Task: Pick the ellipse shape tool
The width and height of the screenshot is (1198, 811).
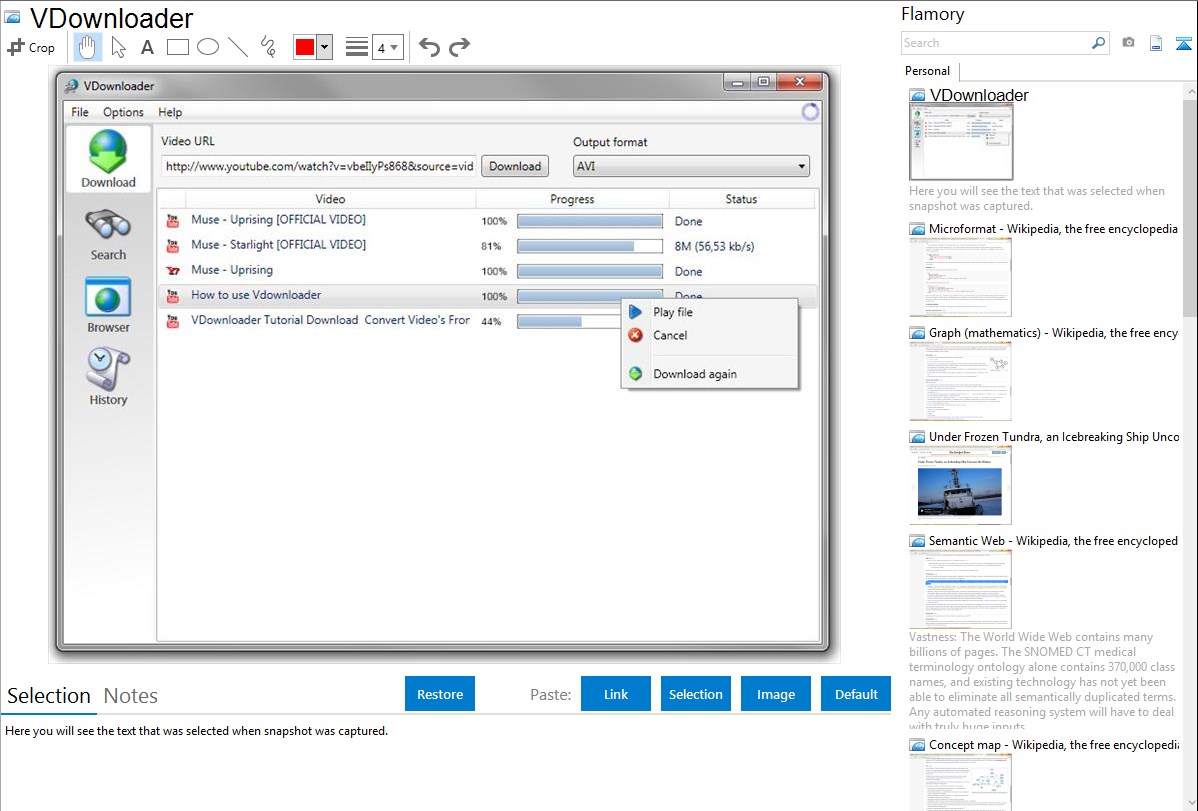Action: tap(208, 47)
